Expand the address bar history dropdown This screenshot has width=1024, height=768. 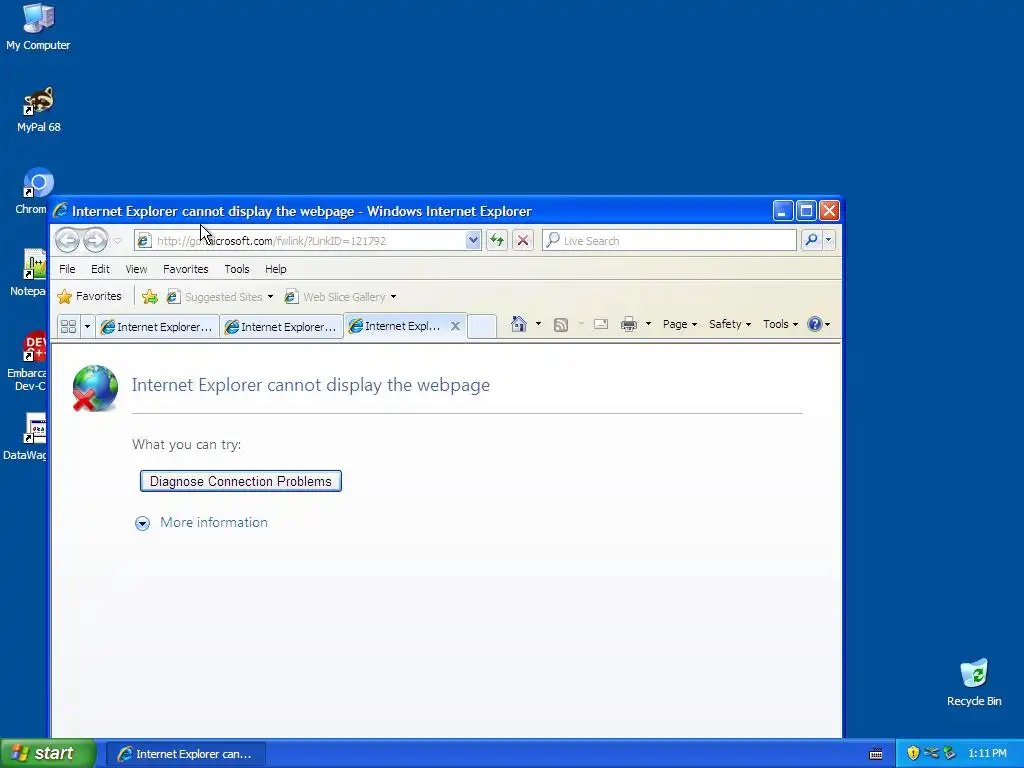(473, 240)
